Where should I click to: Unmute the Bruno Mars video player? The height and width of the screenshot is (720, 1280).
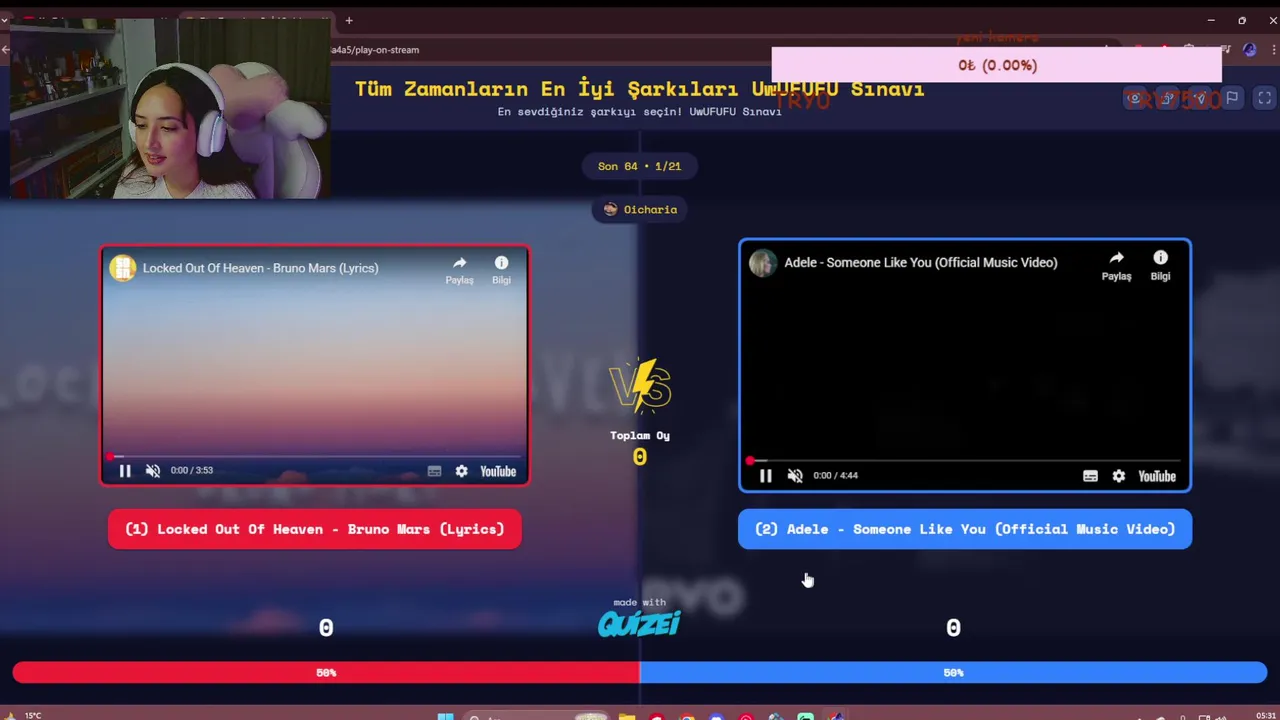[153, 471]
